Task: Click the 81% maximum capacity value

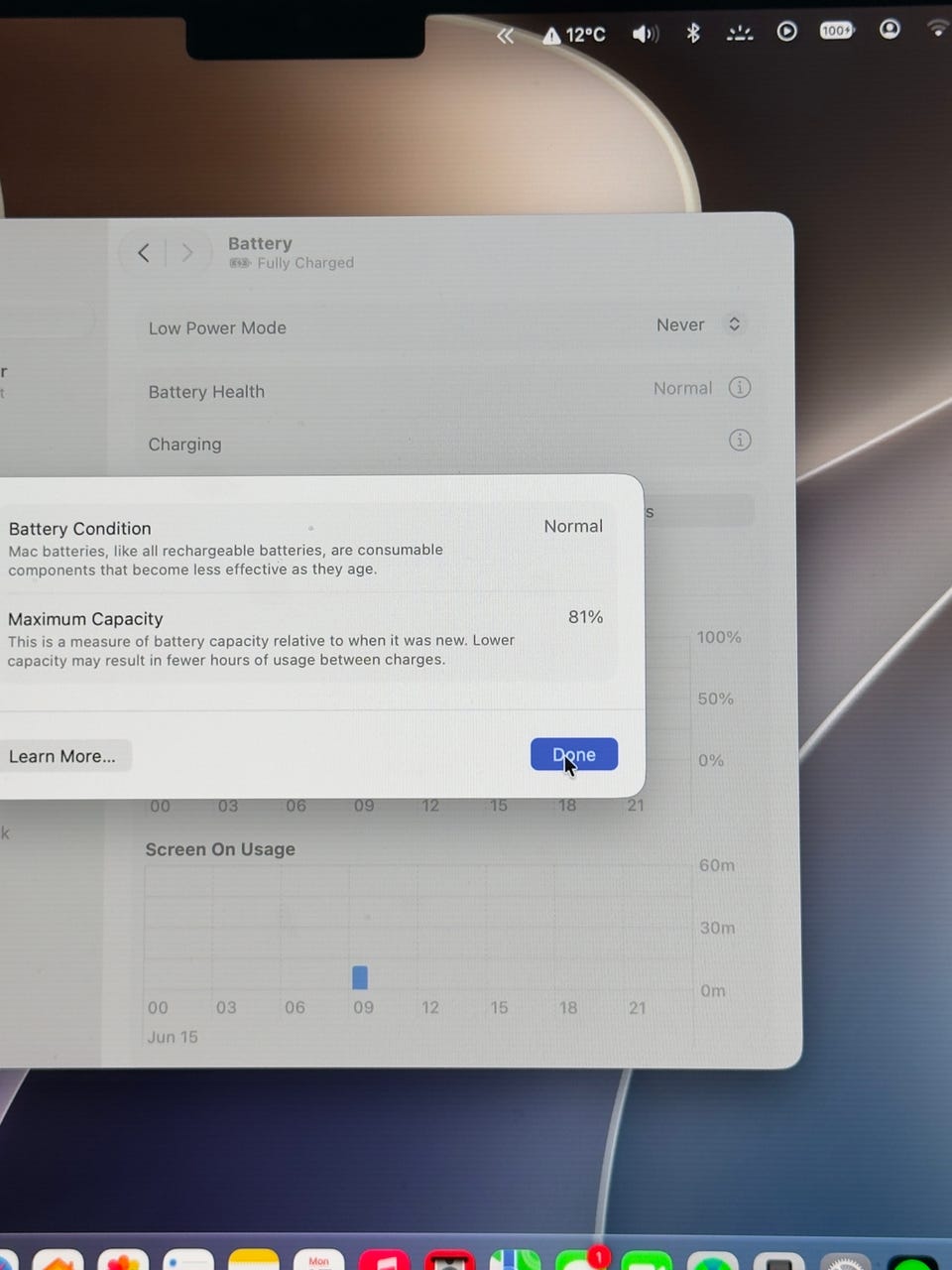Action: 585,617
